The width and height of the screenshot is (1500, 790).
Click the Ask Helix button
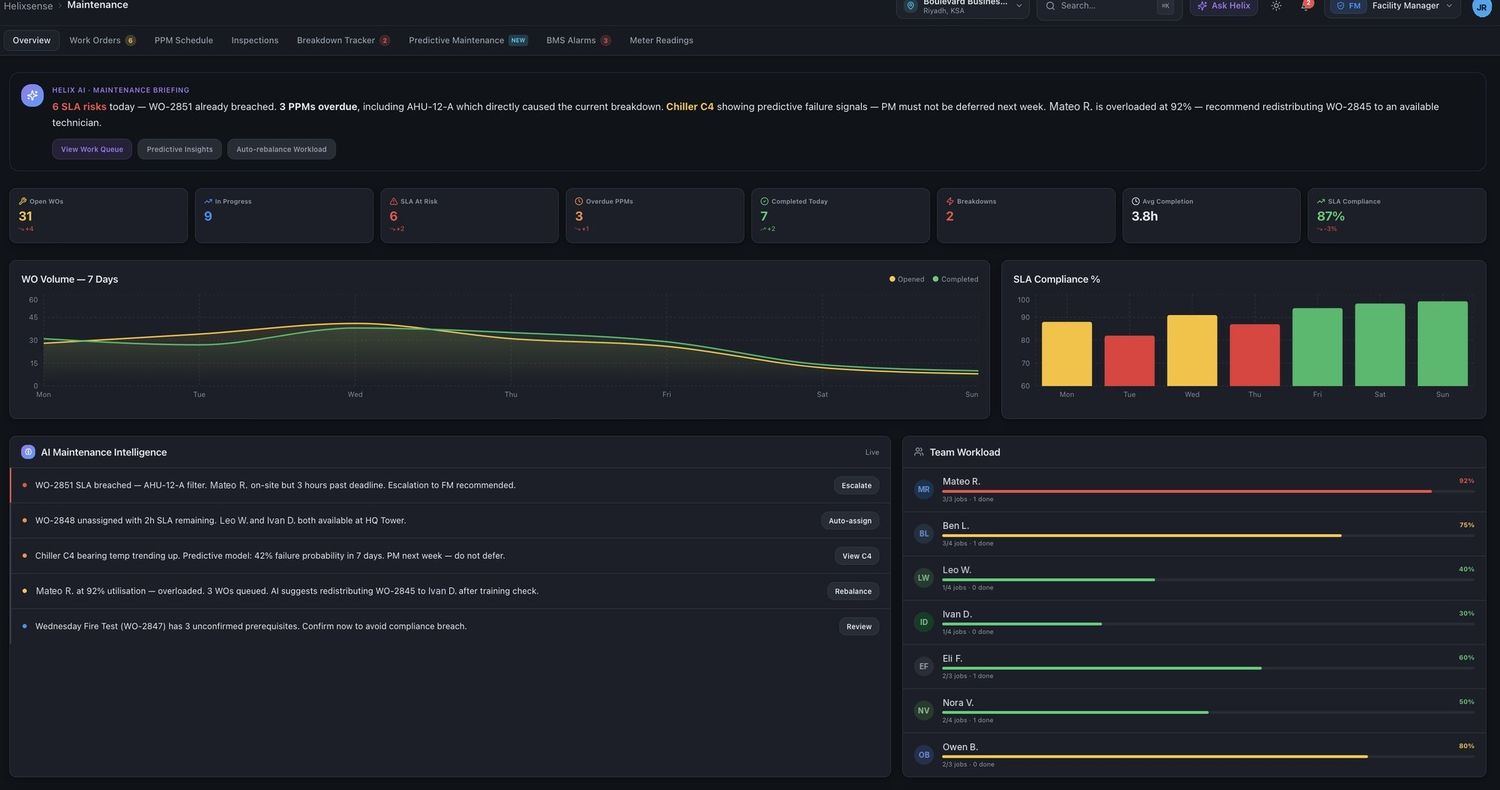coord(1224,6)
